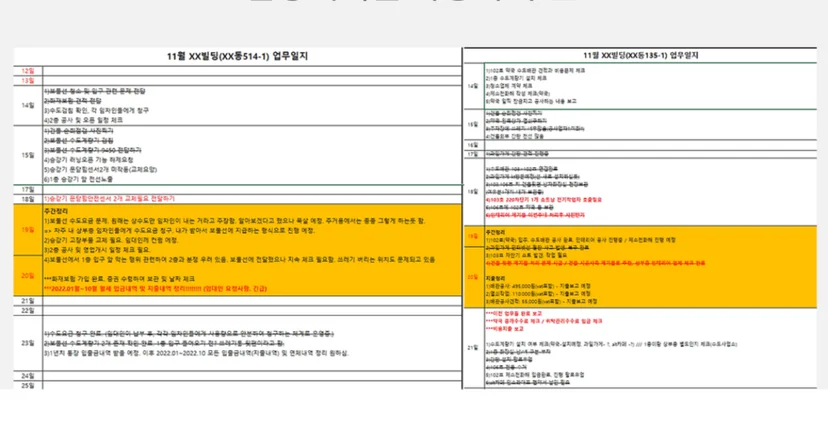Image resolution: width=828 pixels, height=435 pixels.
Task: Click the '25일' date cell in left sheet
Action: 28,385
